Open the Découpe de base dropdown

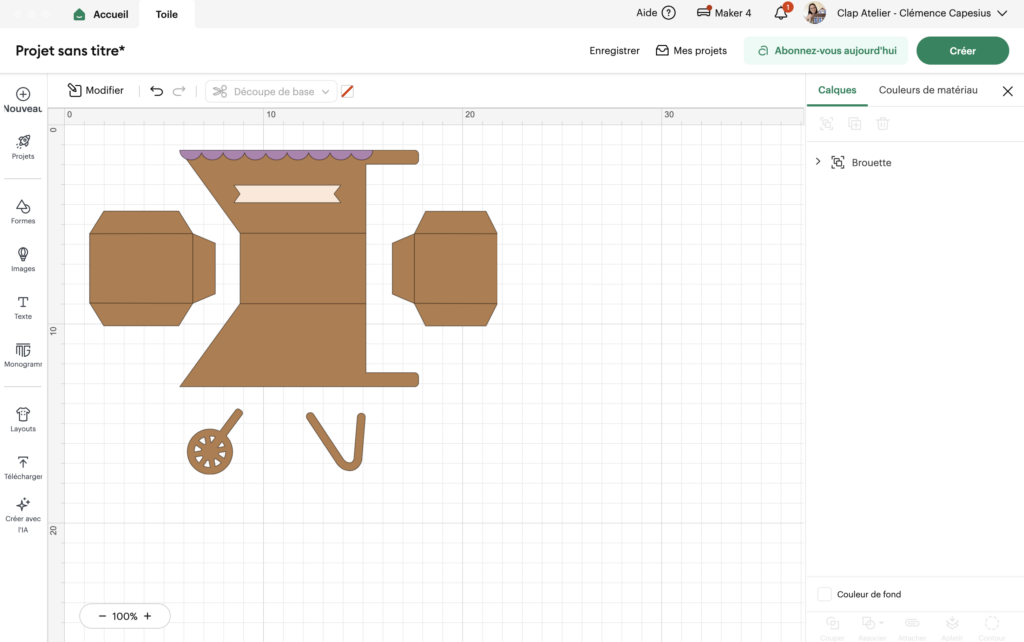pyautogui.click(x=271, y=91)
